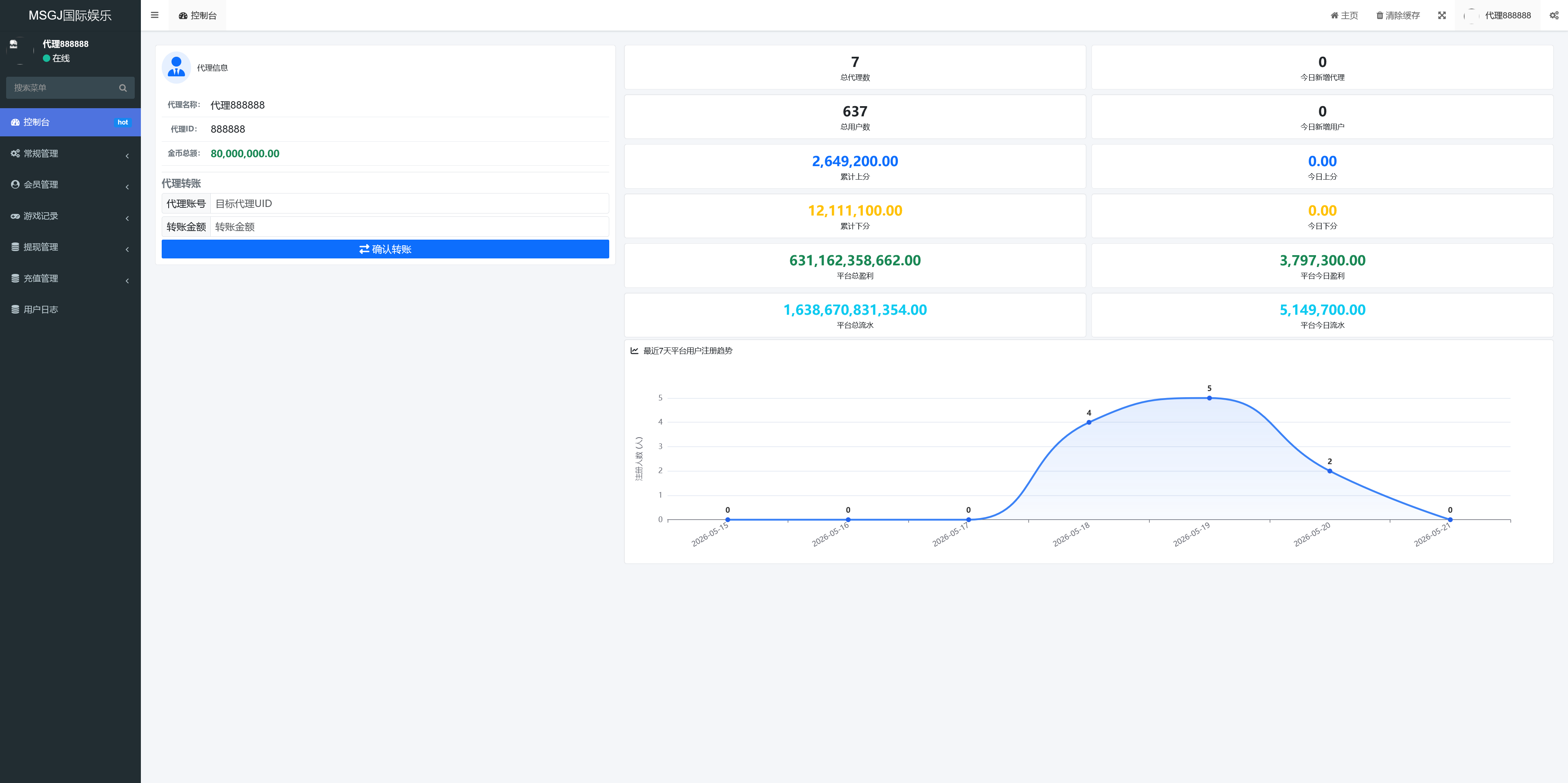Click the agent avatar icon in info panel
1568x783 pixels.
coord(176,67)
